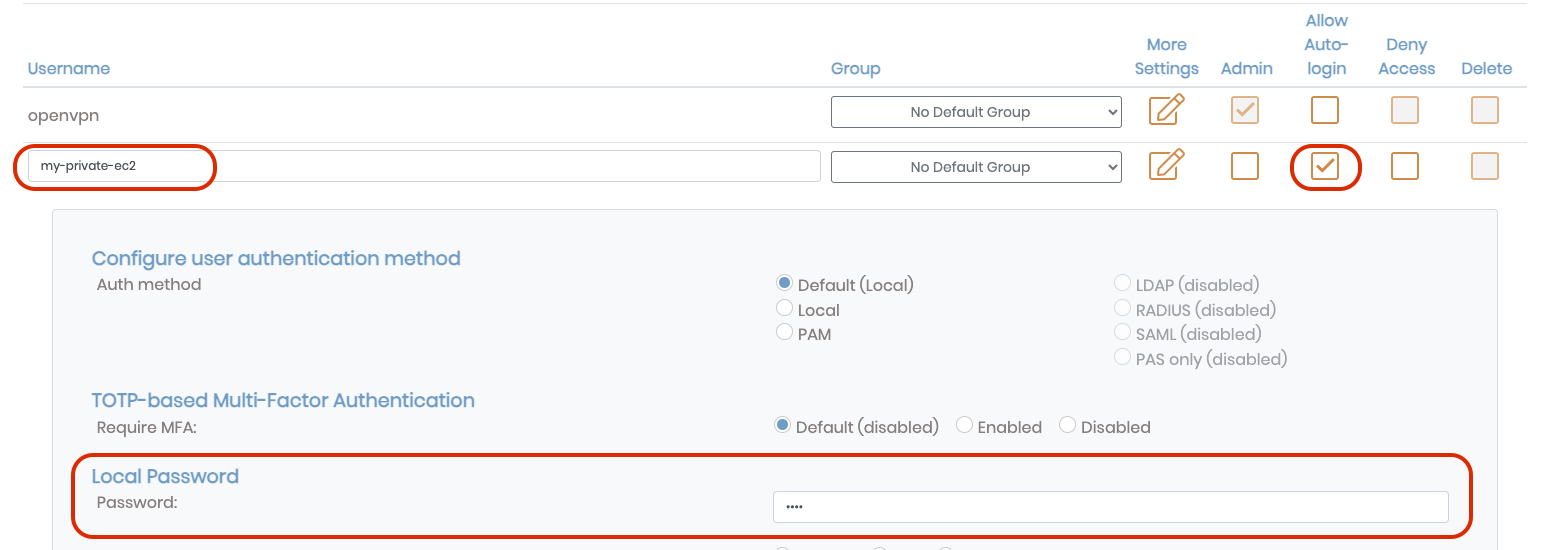Toggle Admin checkbox for my-private-ec2

[1245, 166]
